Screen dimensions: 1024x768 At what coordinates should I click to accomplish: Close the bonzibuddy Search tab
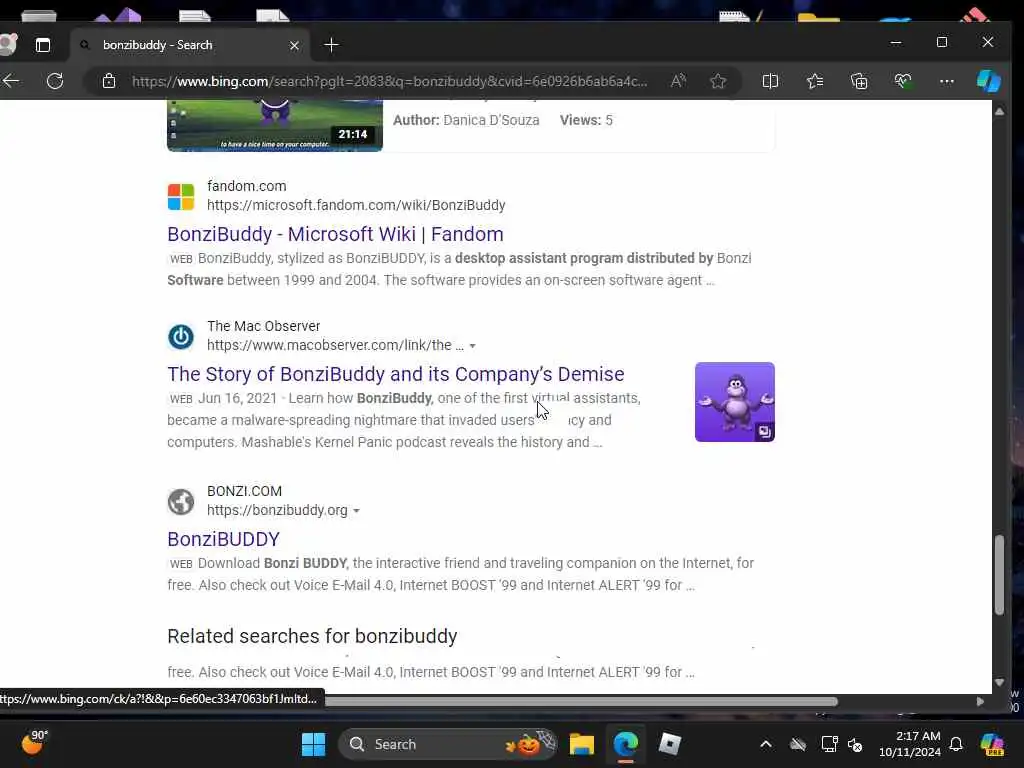click(x=295, y=46)
